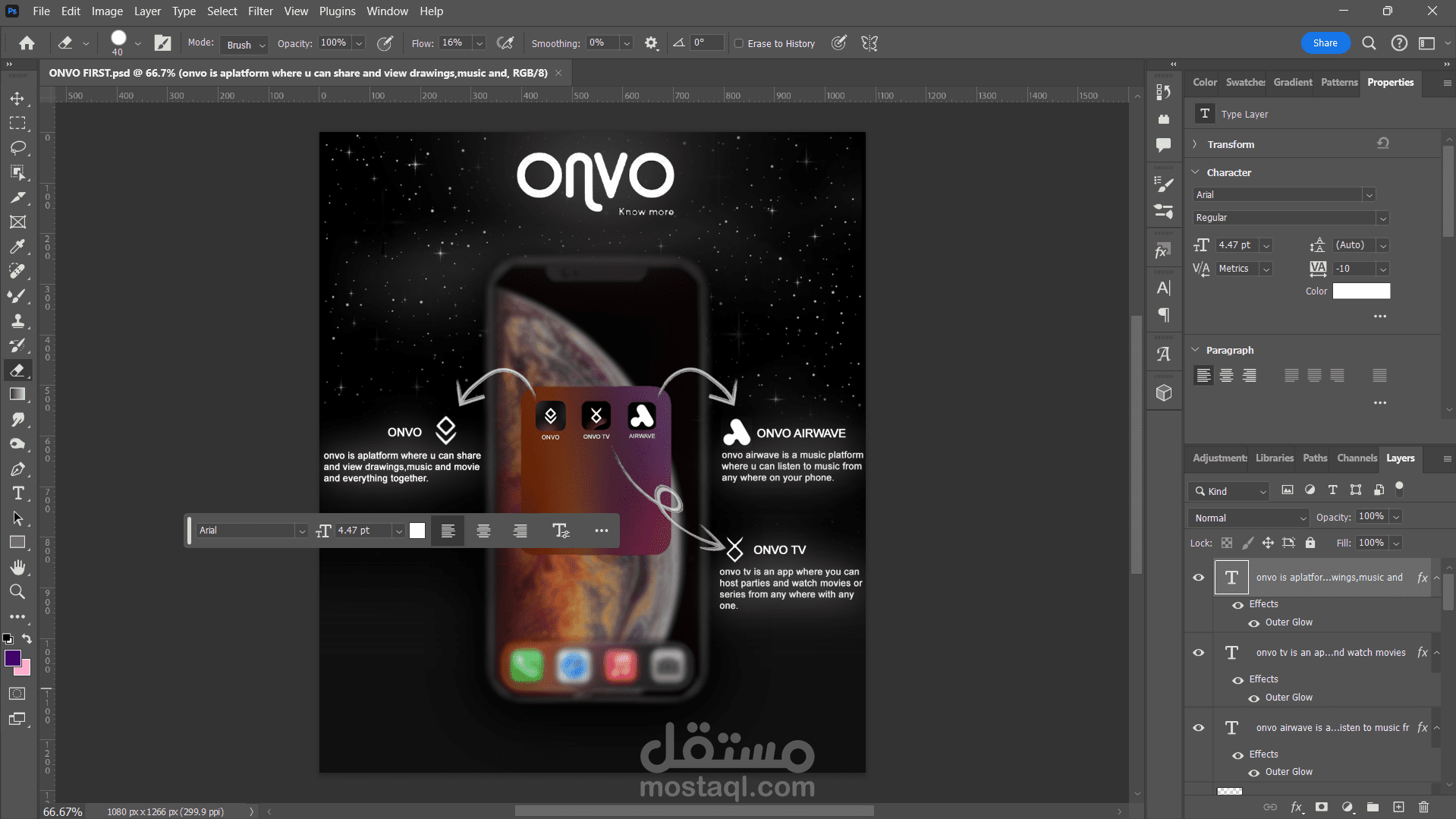Right align text in Paragraph section

click(x=1249, y=376)
